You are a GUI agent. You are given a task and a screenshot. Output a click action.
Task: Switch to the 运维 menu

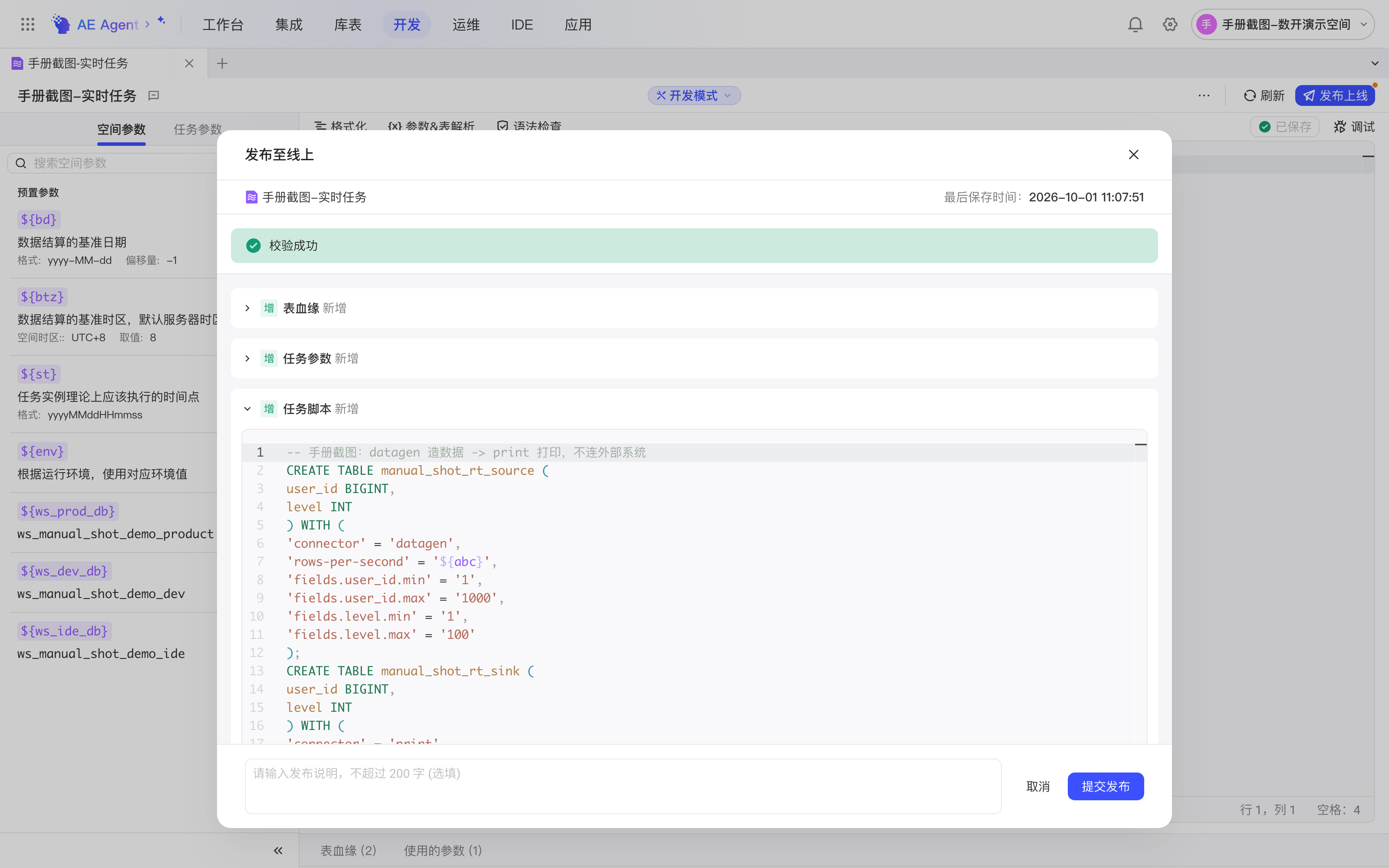(x=465, y=24)
